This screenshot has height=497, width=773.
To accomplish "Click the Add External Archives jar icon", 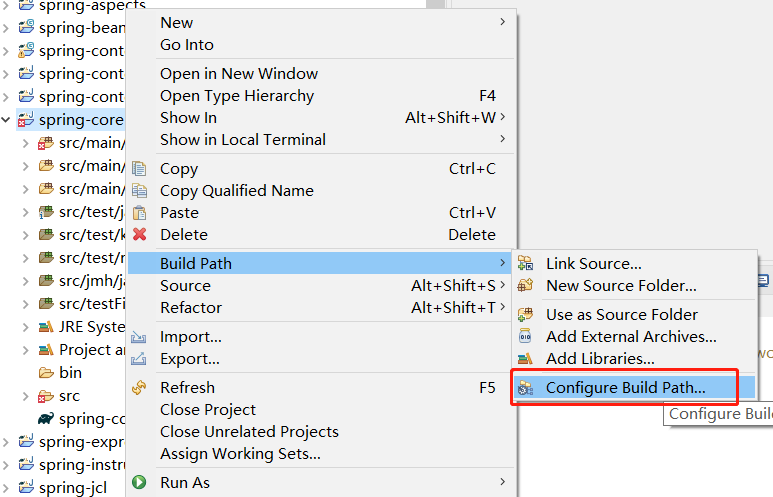I will 526,336.
